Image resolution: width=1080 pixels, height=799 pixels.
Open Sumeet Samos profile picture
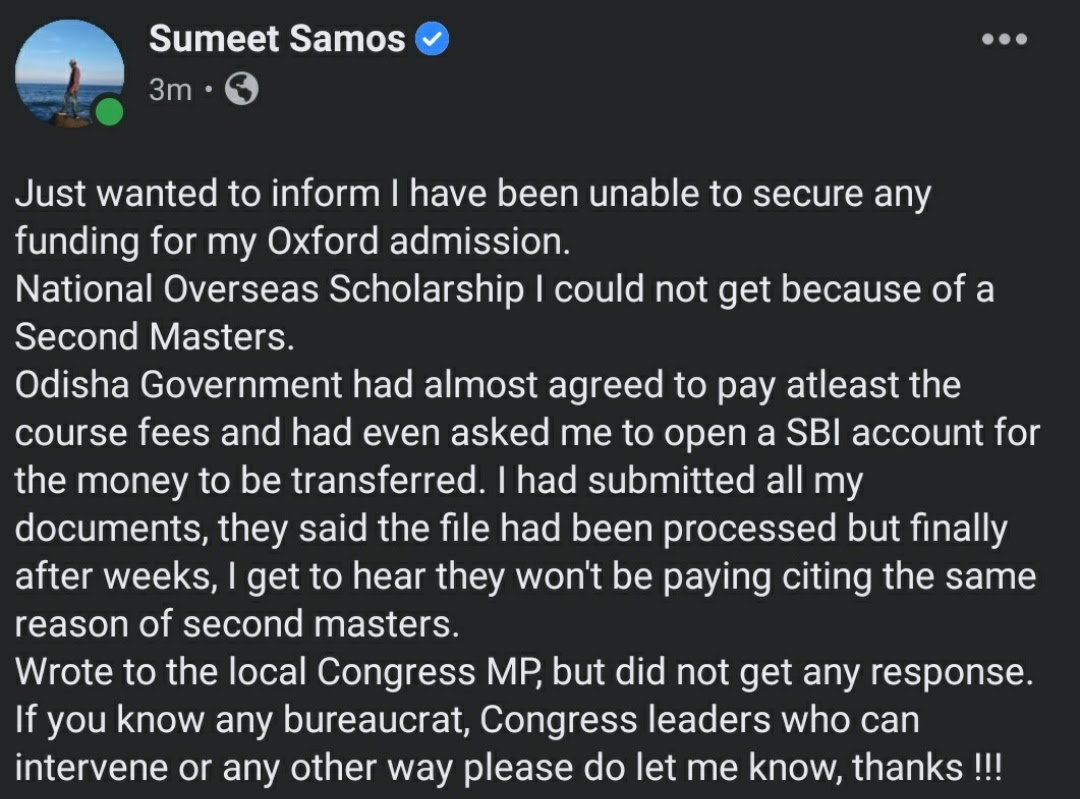(x=68, y=73)
